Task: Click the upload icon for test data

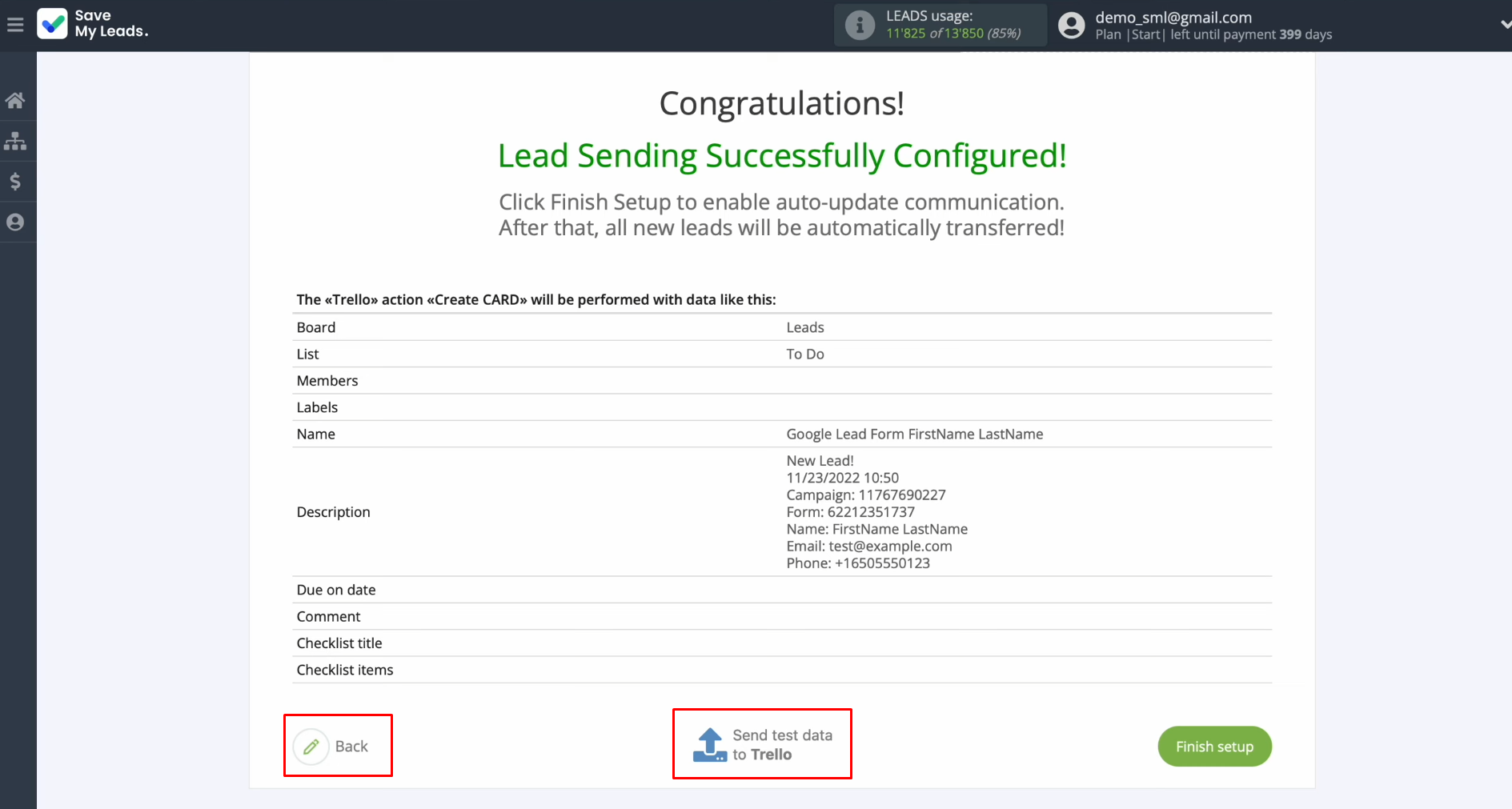Action: tap(710, 745)
